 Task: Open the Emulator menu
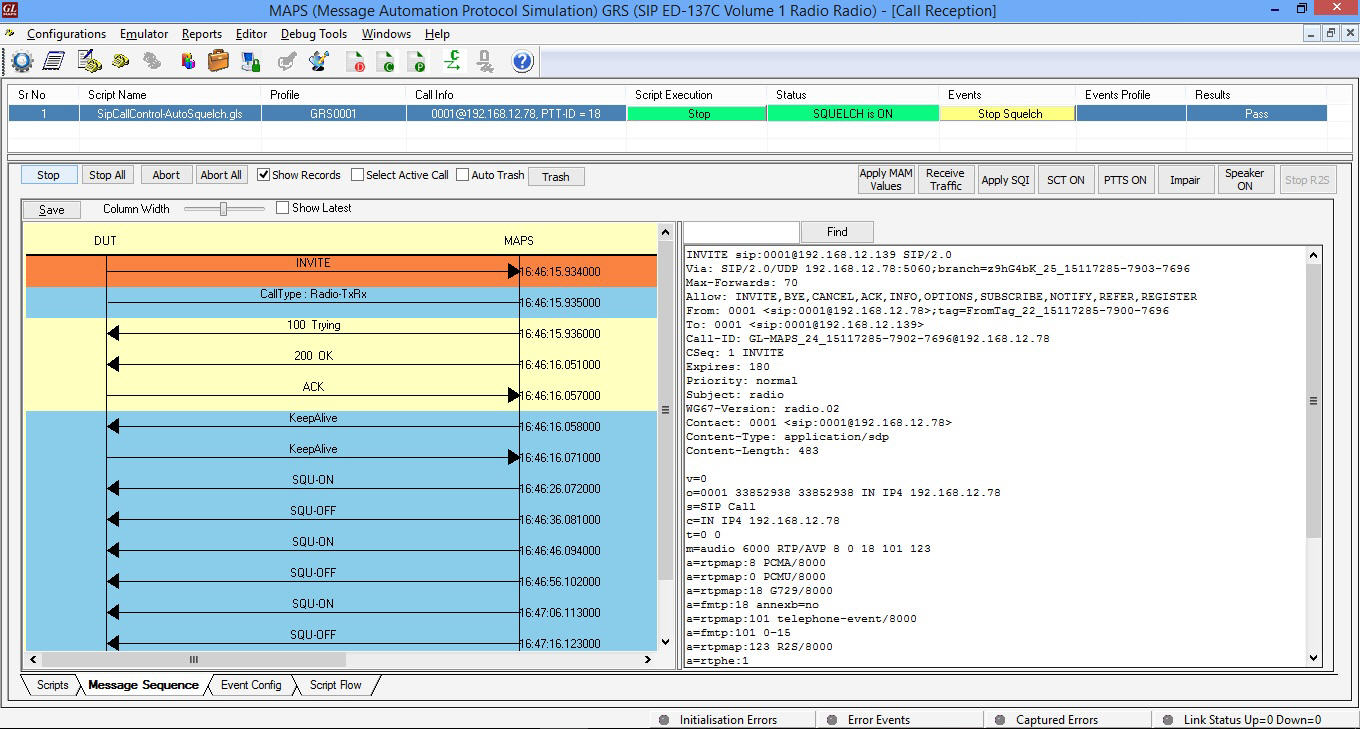tap(144, 34)
